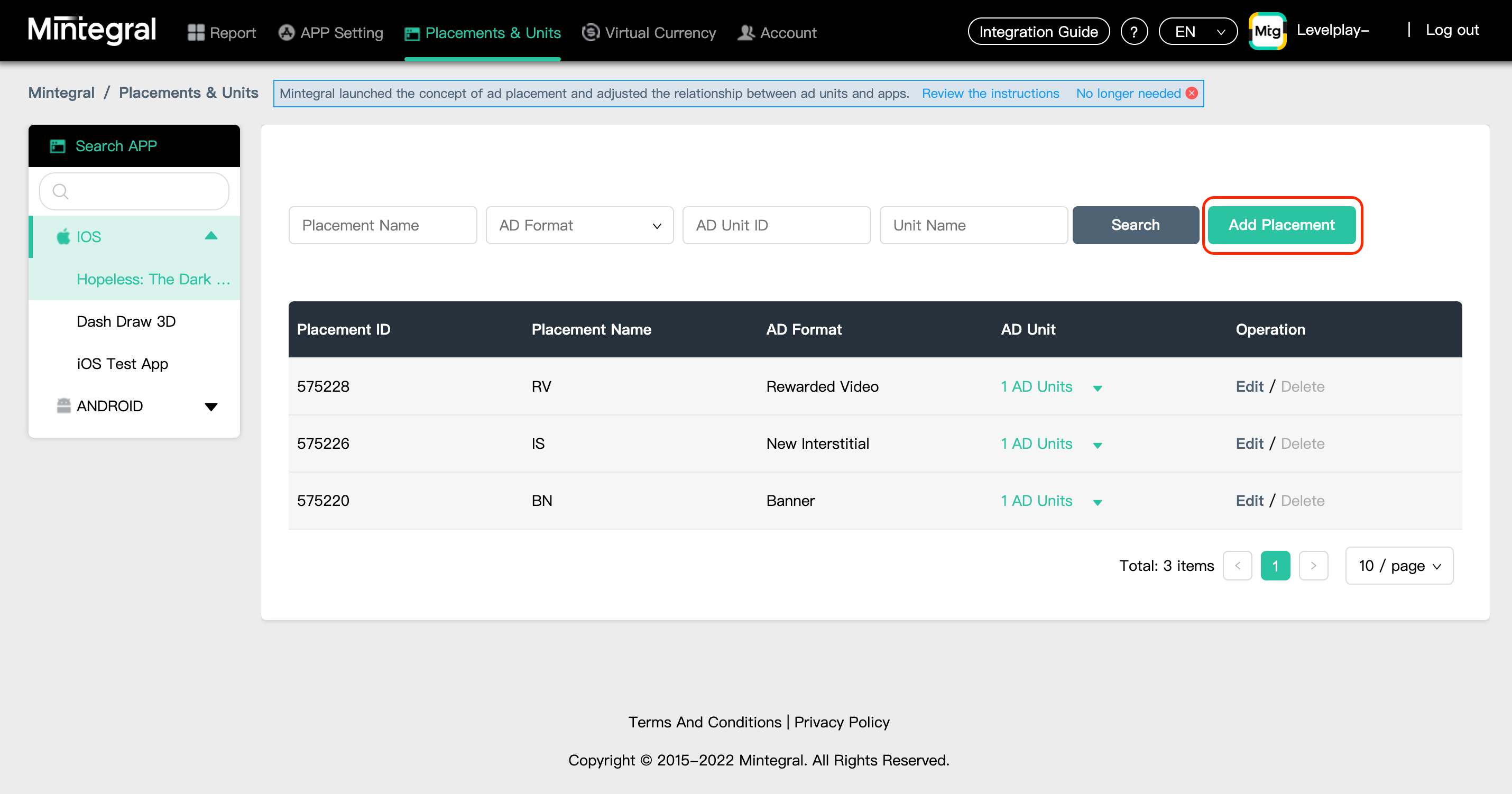Viewport: 1512px width, 794px height.
Task: Click the Search APP panel icon
Action: click(58, 146)
